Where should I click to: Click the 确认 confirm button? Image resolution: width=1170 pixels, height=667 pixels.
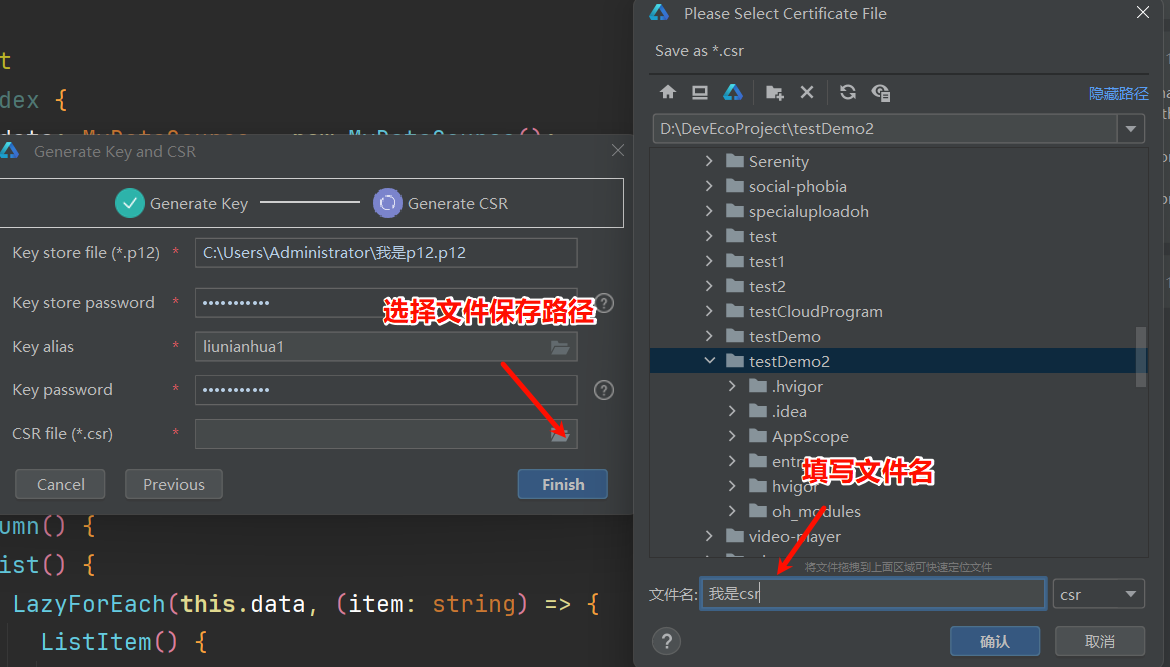click(995, 641)
